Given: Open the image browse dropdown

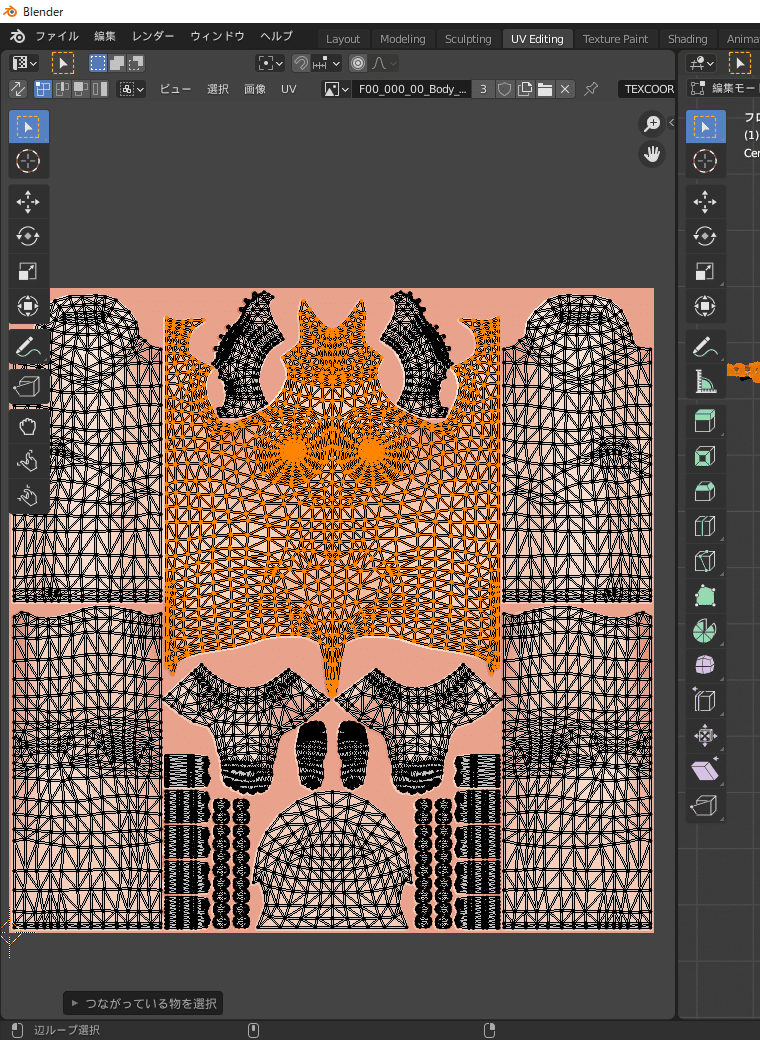Looking at the screenshot, I should [x=336, y=89].
